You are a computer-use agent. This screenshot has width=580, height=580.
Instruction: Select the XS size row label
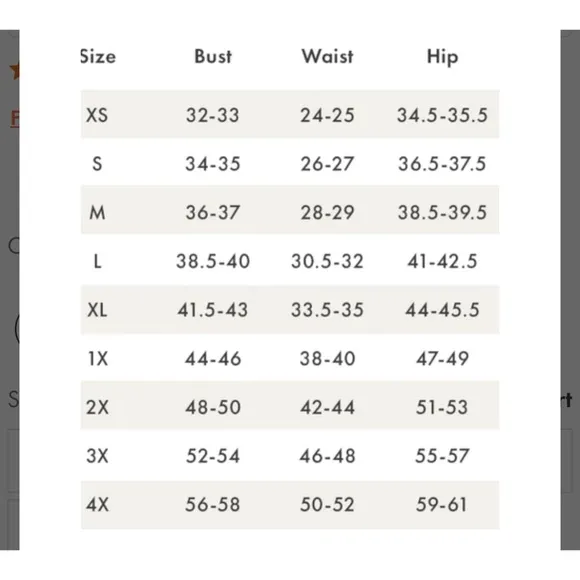tap(97, 115)
